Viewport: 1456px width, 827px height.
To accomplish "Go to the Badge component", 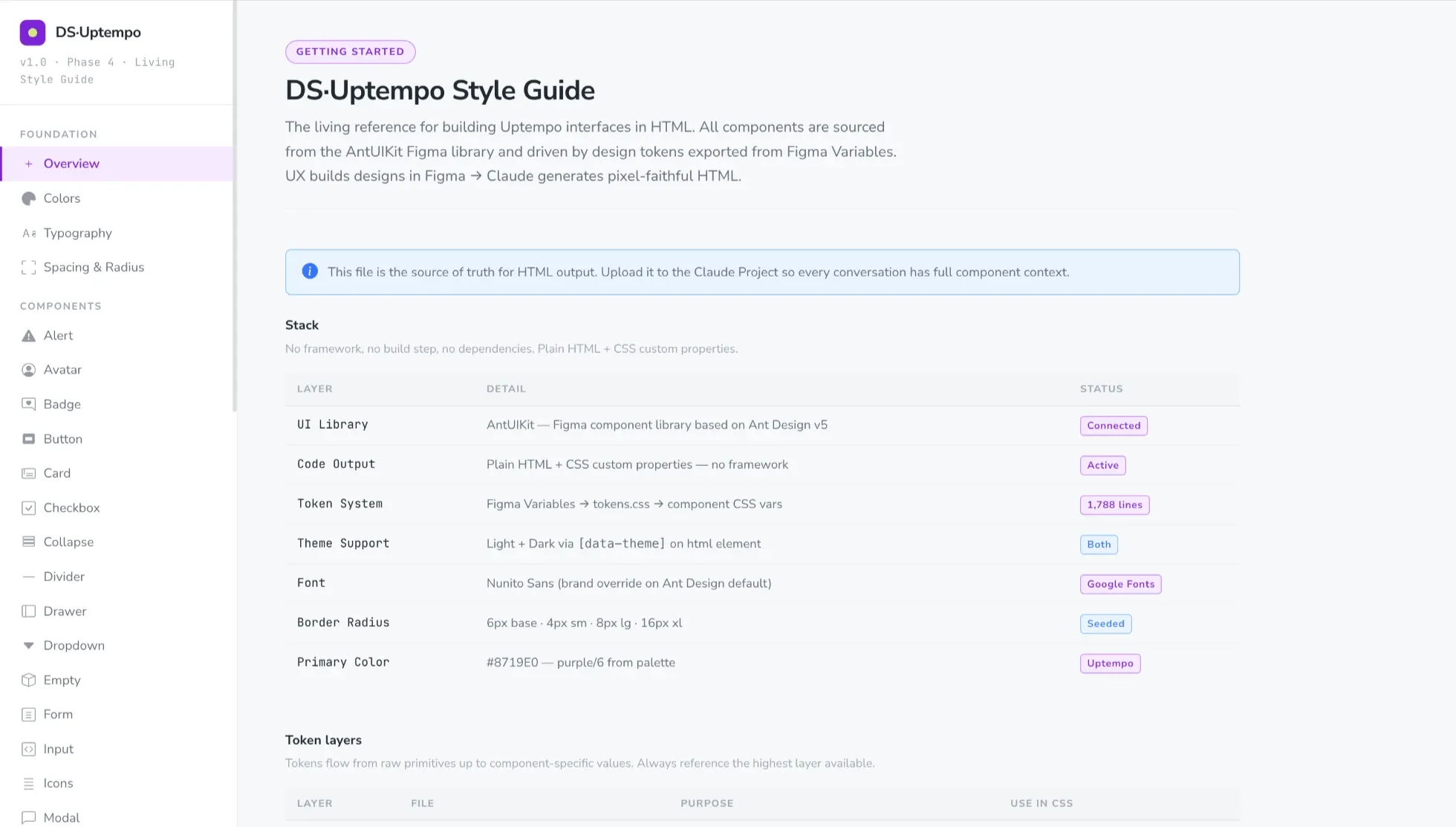I will (117, 404).
